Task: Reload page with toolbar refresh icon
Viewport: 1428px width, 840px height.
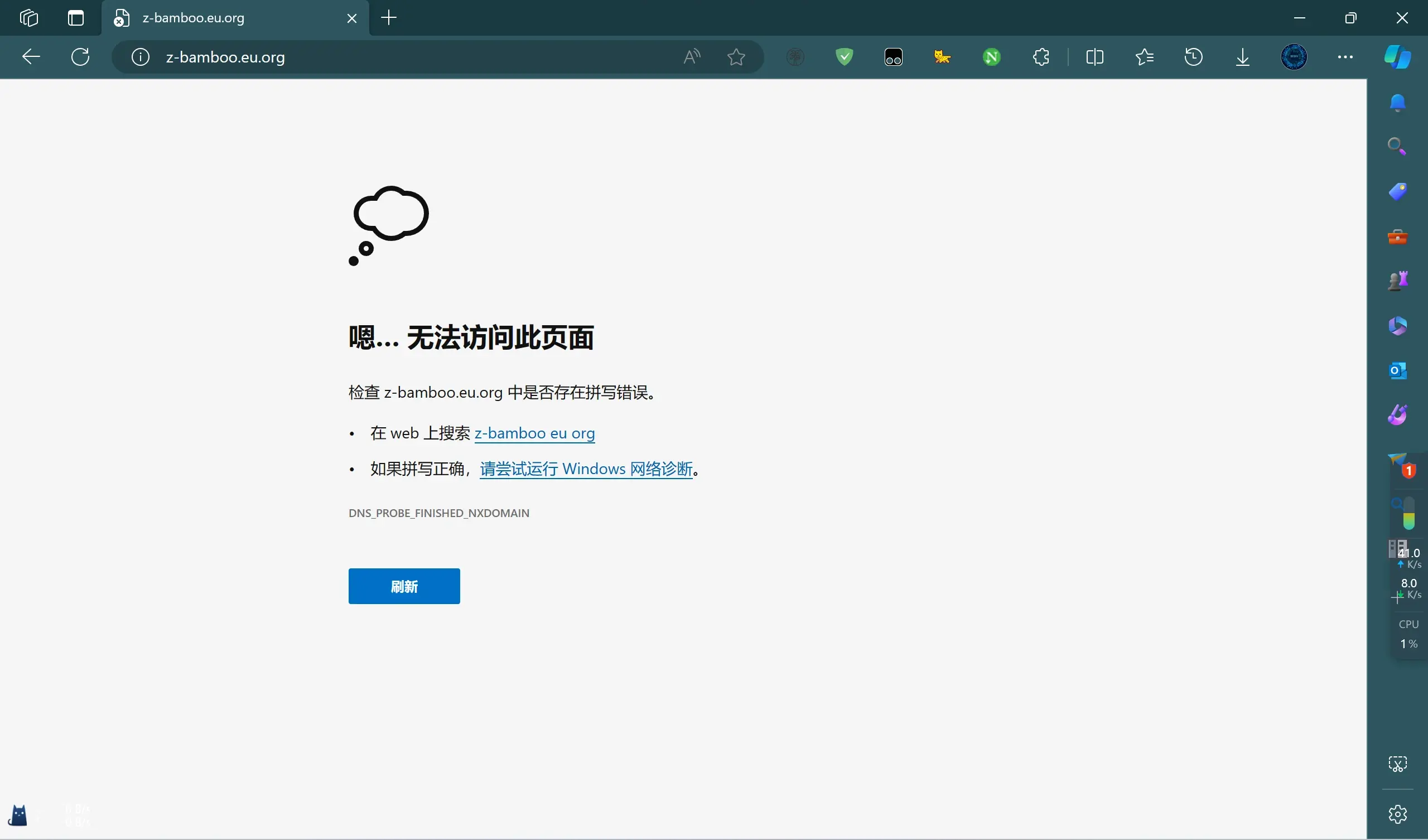Action: pyautogui.click(x=80, y=57)
